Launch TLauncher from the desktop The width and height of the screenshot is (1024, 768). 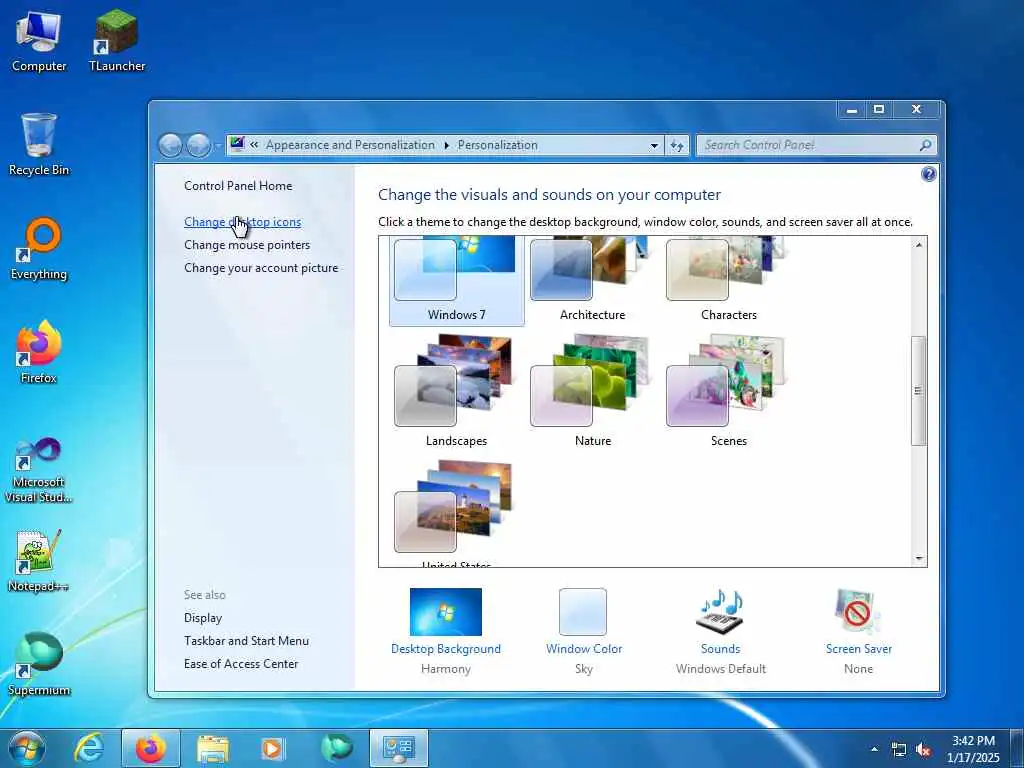click(116, 42)
